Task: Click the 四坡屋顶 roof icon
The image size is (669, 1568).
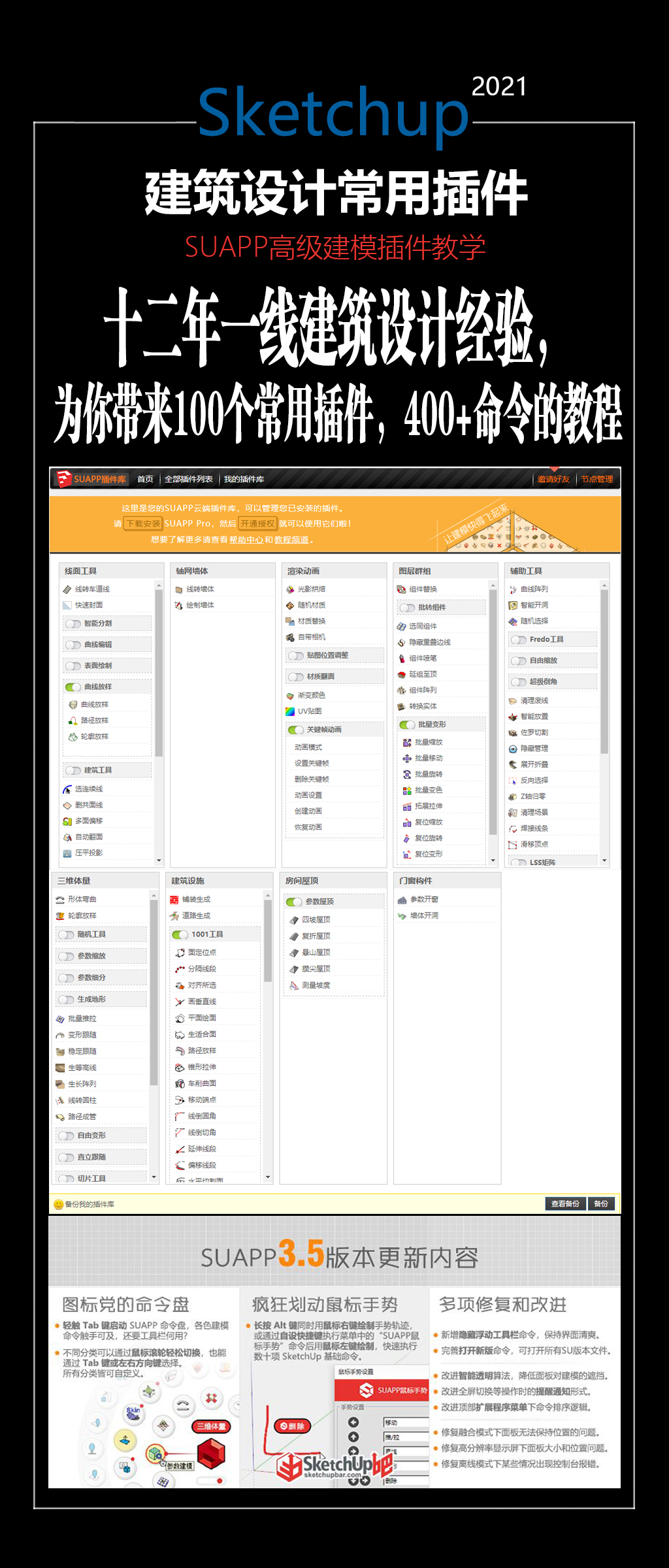Action: 294,920
